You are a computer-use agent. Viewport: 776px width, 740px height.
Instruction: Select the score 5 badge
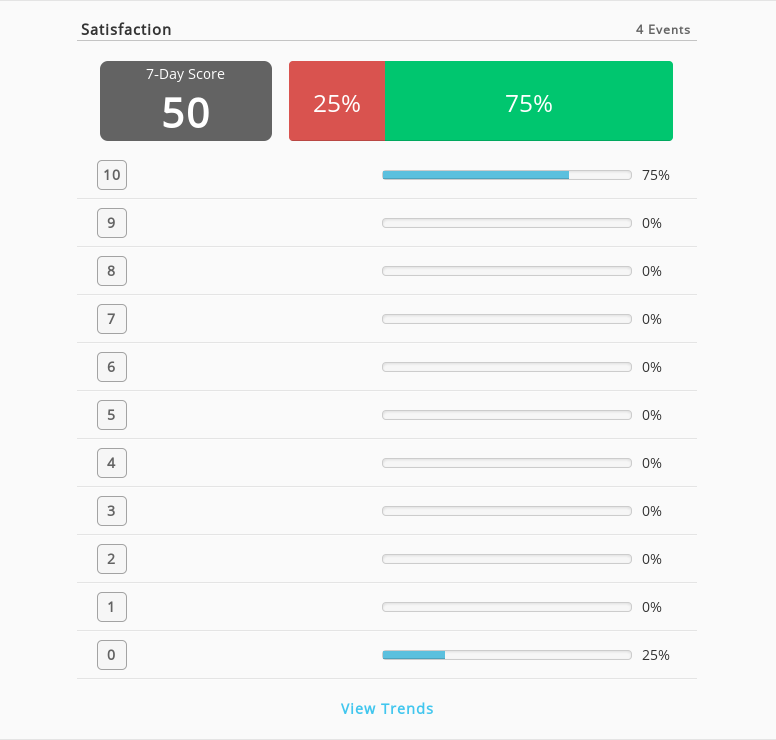click(112, 415)
